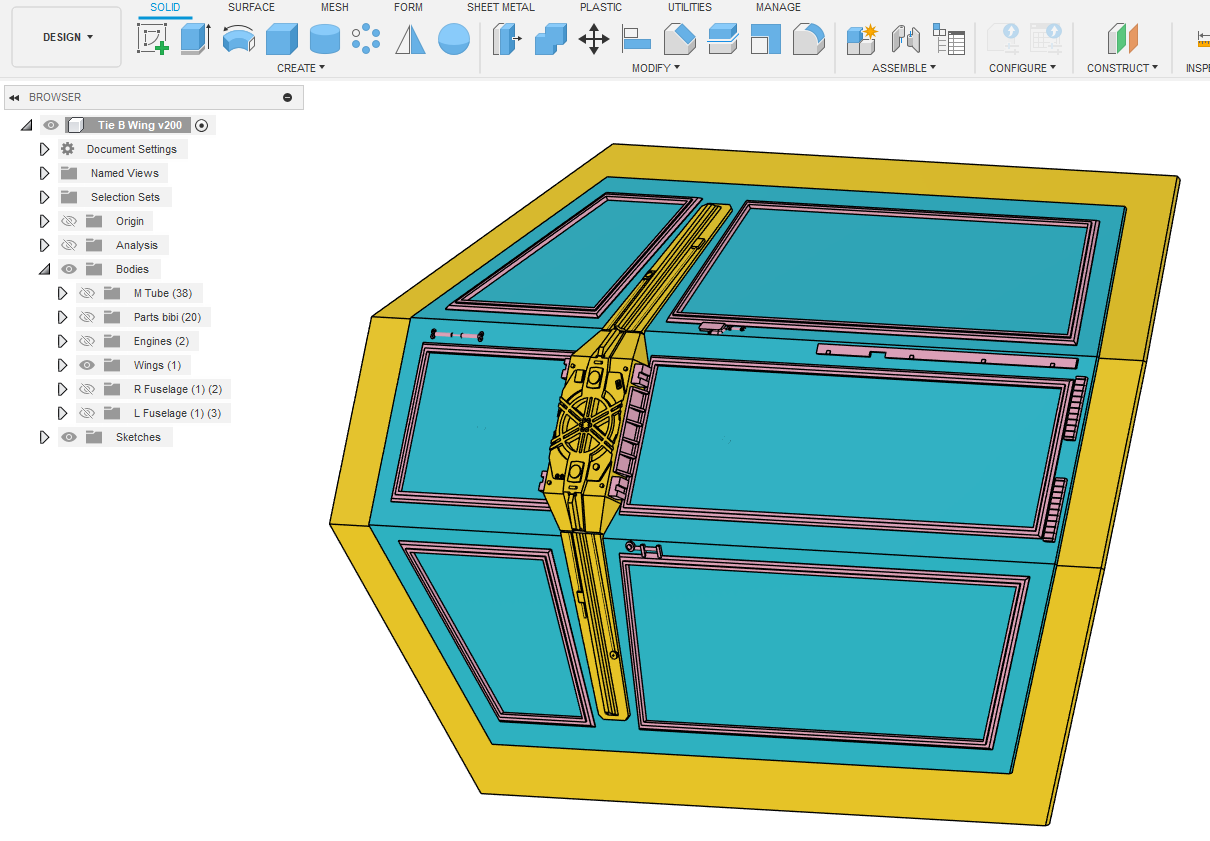Screen dimensions: 1210x841
Task: Expand the Sketches folder
Action: 44,437
